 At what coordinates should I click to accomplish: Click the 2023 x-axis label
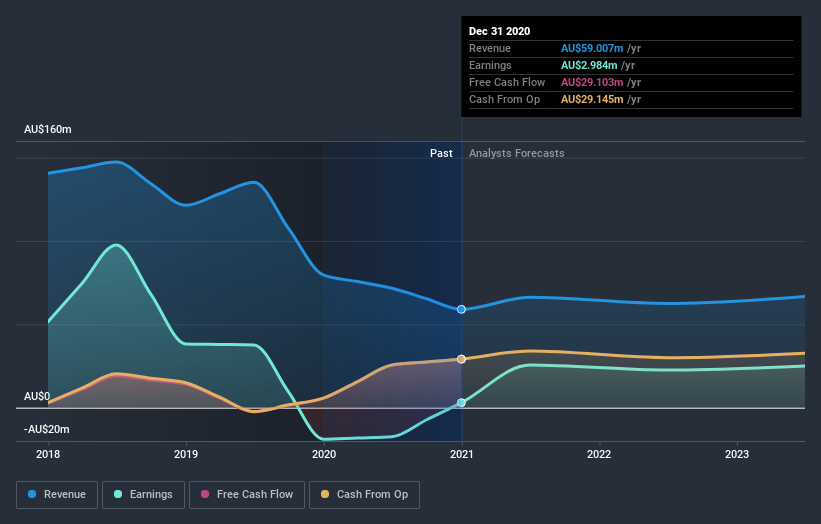pyautogui.click(x=737, y=454)
